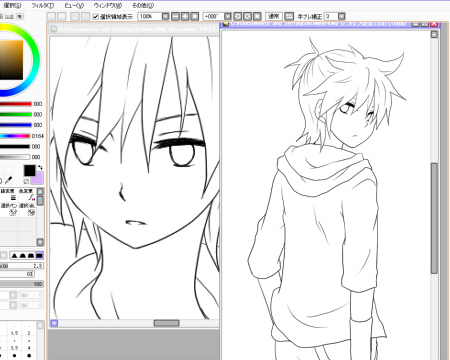450x360 pixels.
Task: Click the undo toolbar icon
Action: coord(51,16)
